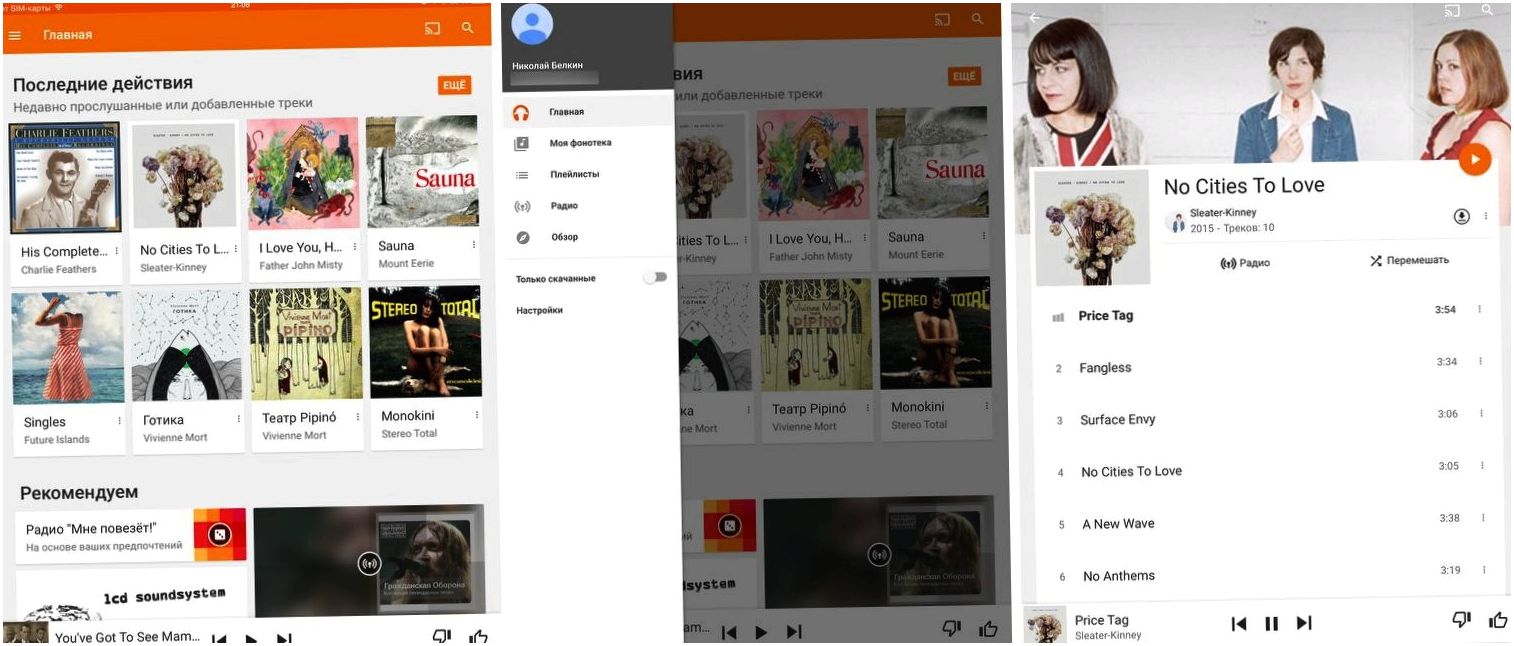This screenshot has height=646, width=1514.
Task: Open overflow menu for Театр Pipinó, left screen
Action: coord(357,417)
